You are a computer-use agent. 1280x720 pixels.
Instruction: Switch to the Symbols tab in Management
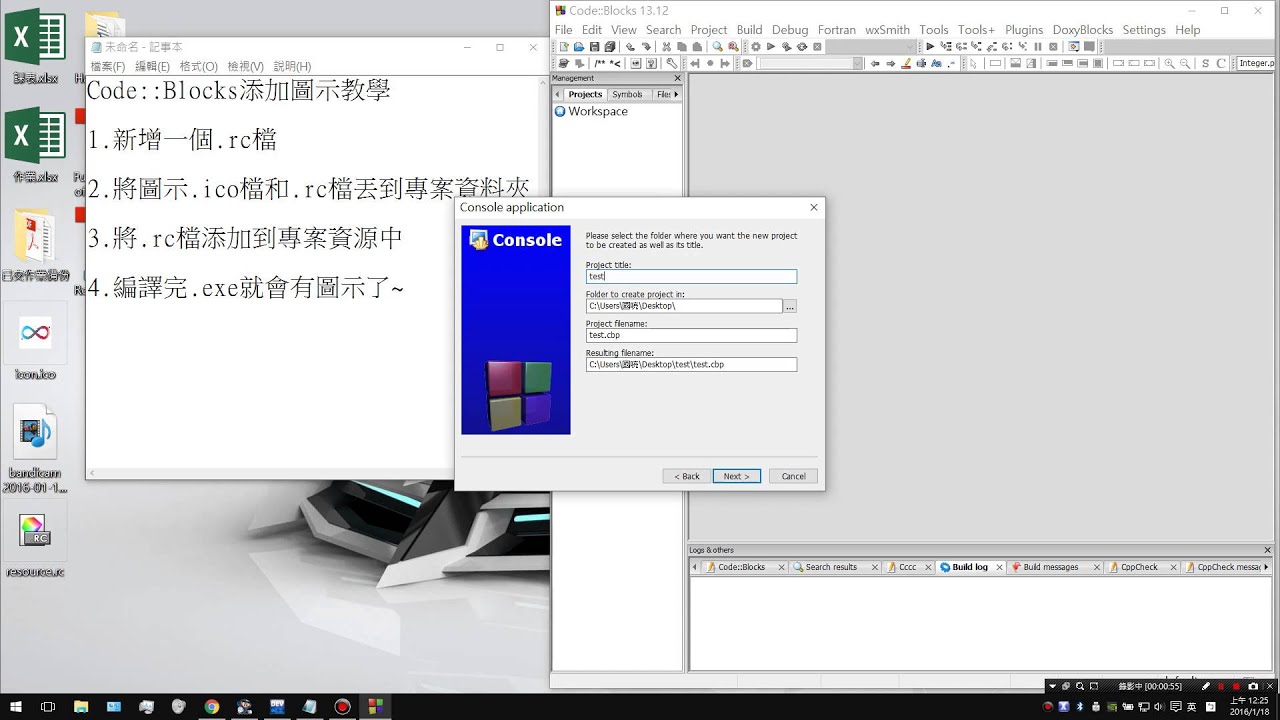(x=627, y=94)
